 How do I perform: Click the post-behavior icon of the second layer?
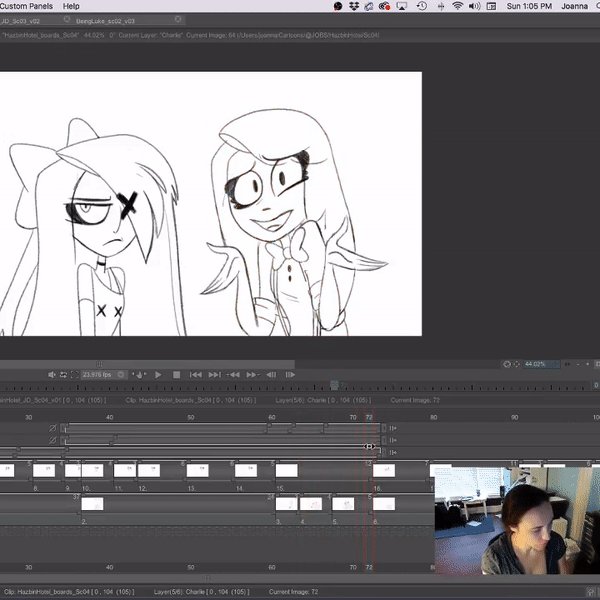click(x=393, y=440)
